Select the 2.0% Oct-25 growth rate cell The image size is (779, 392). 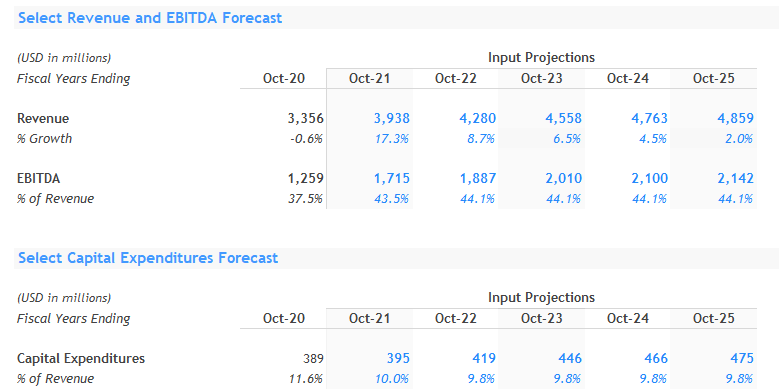click(739, 139)
